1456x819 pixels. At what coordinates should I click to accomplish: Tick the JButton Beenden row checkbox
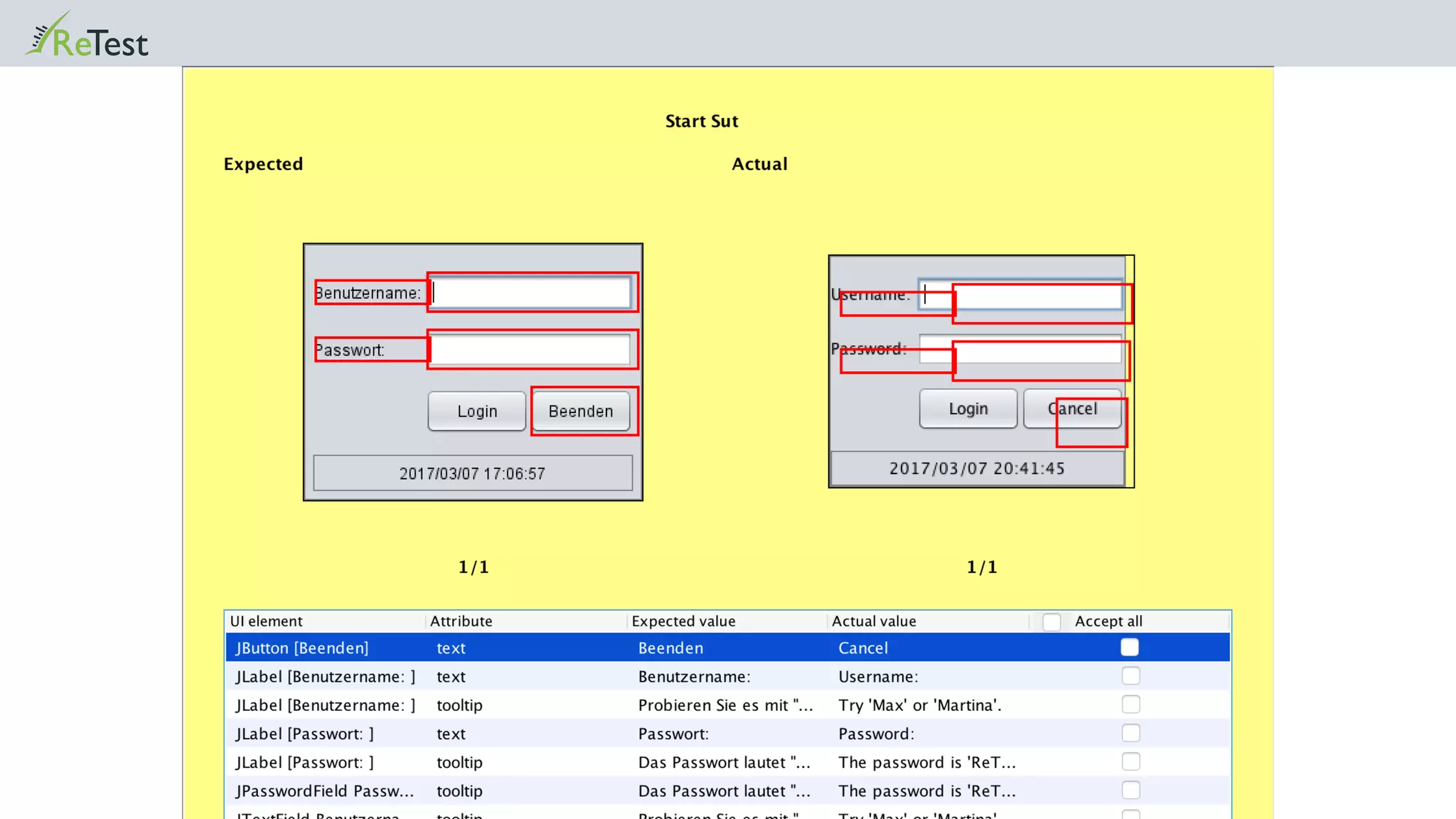click(x=1129, y=648)
